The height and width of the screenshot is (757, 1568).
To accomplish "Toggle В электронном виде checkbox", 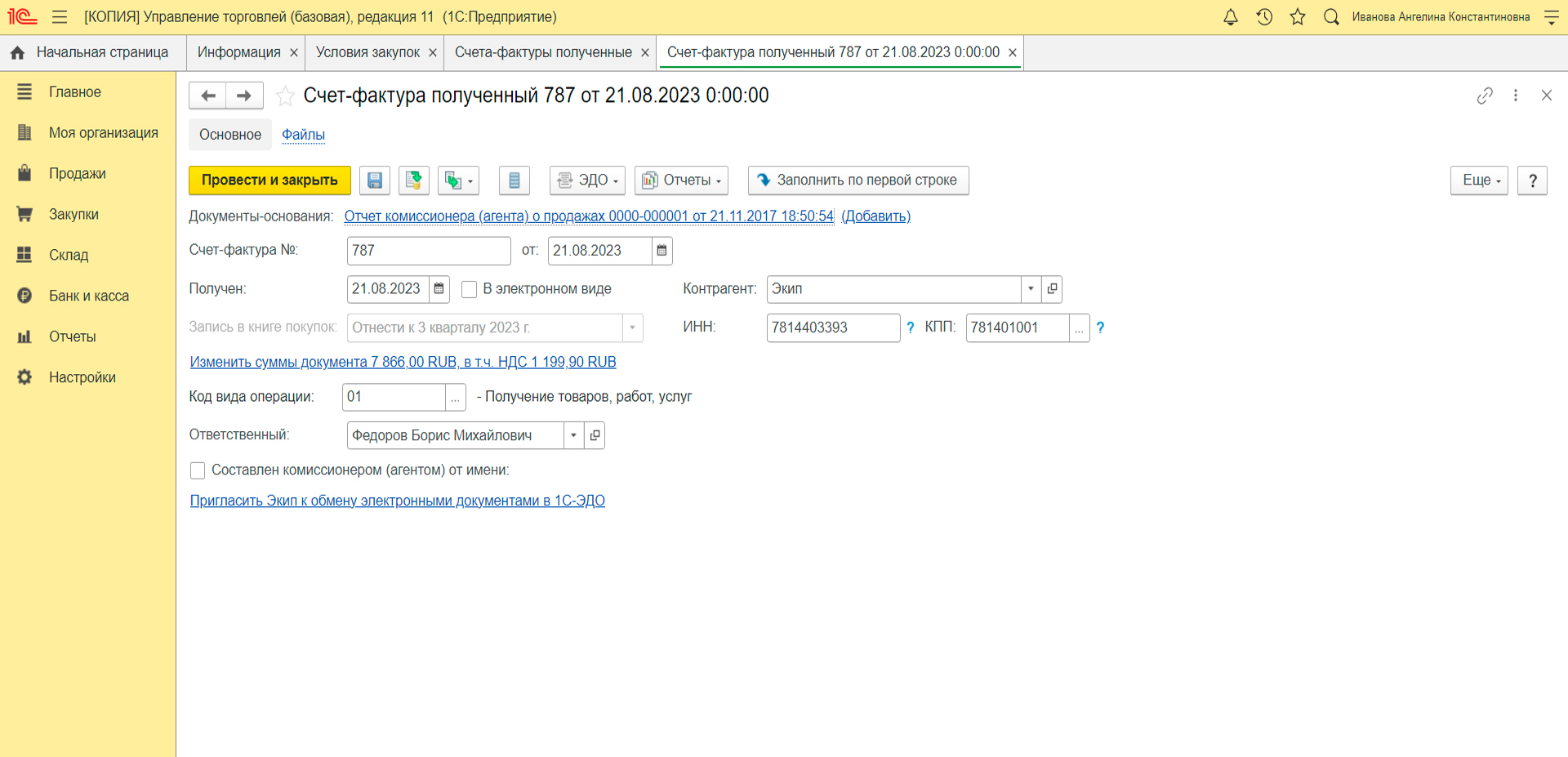I will pos(469,289).
